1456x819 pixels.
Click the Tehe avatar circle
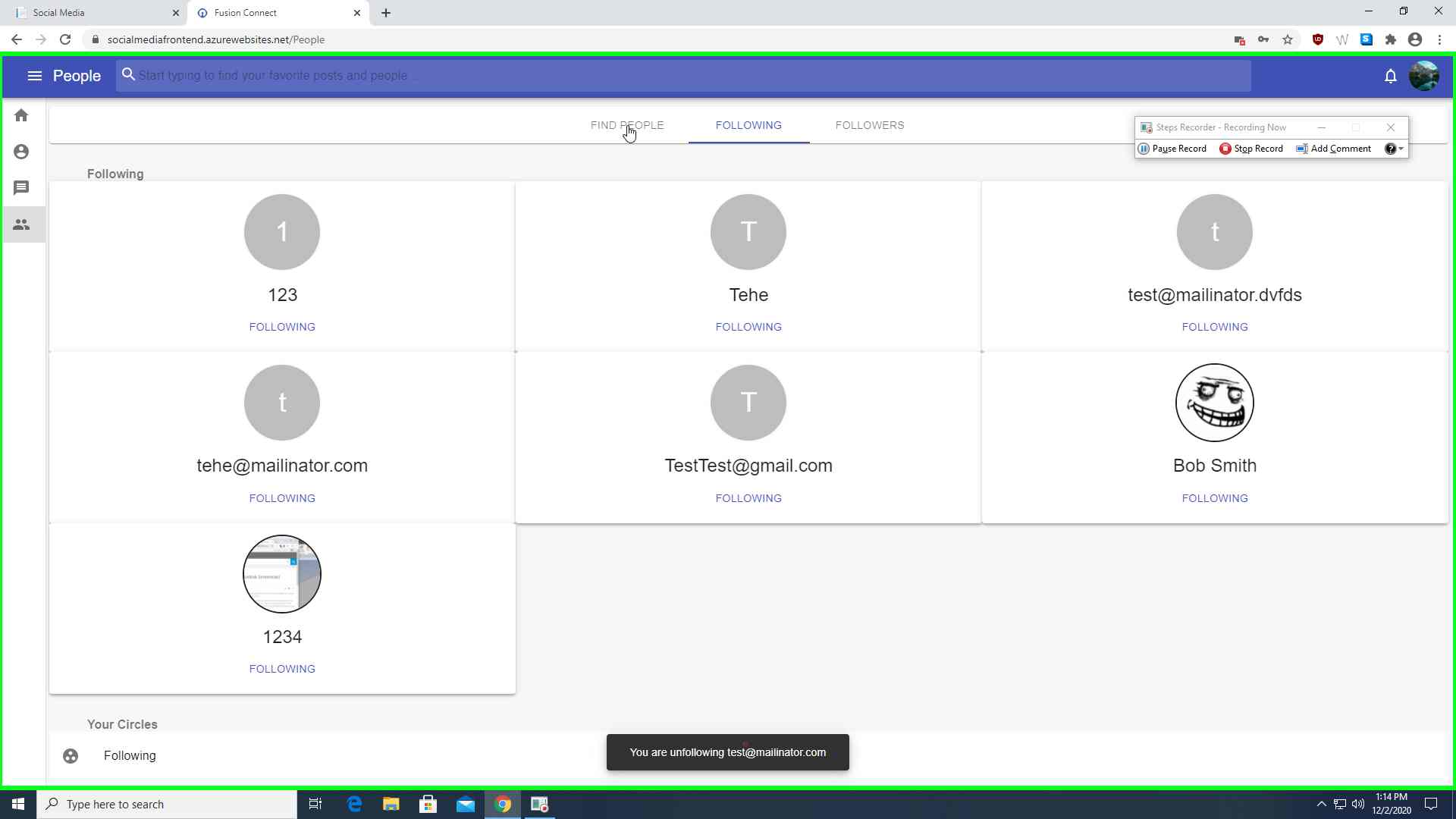pos(748,232)
